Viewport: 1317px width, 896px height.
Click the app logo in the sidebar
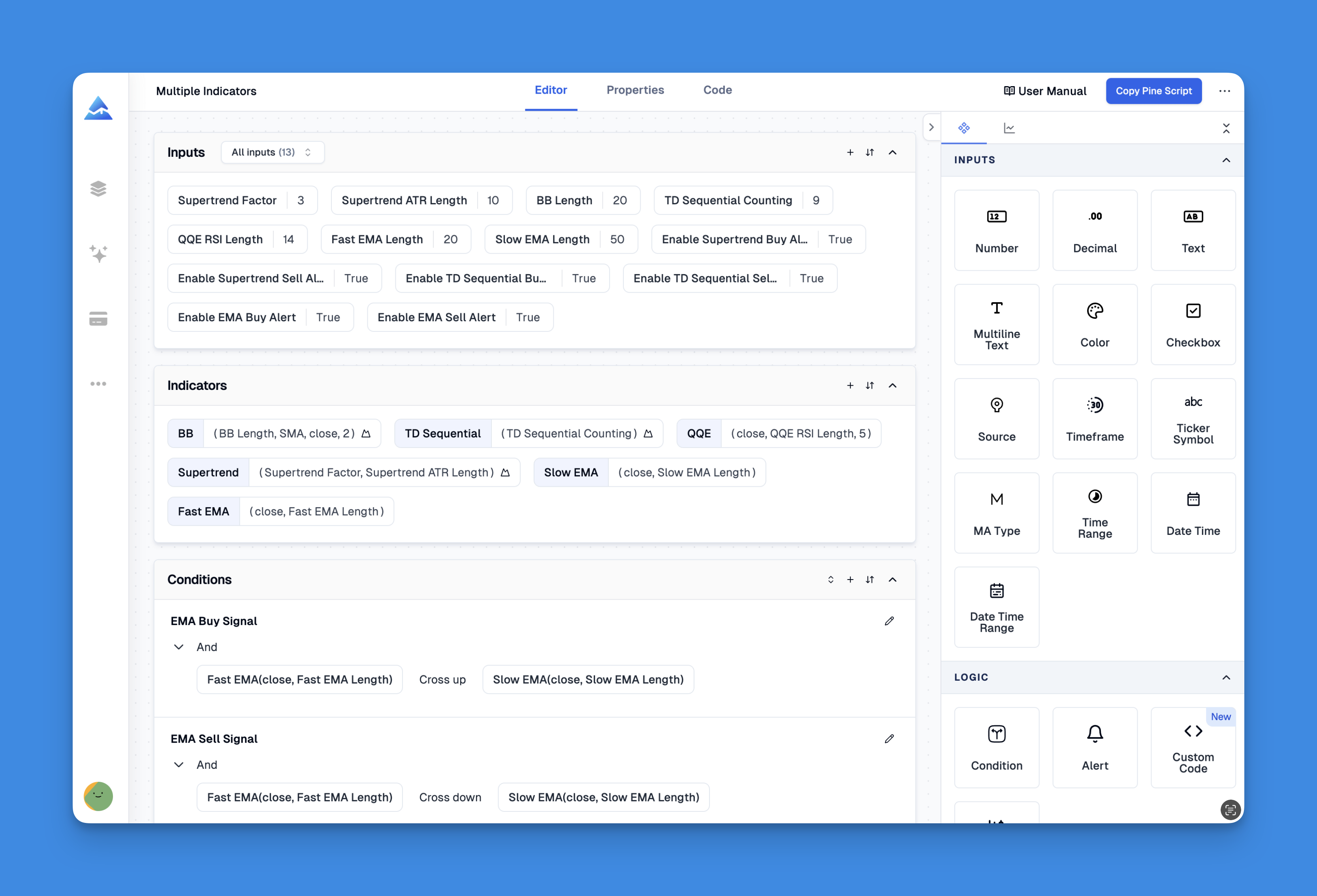point(98,108)
